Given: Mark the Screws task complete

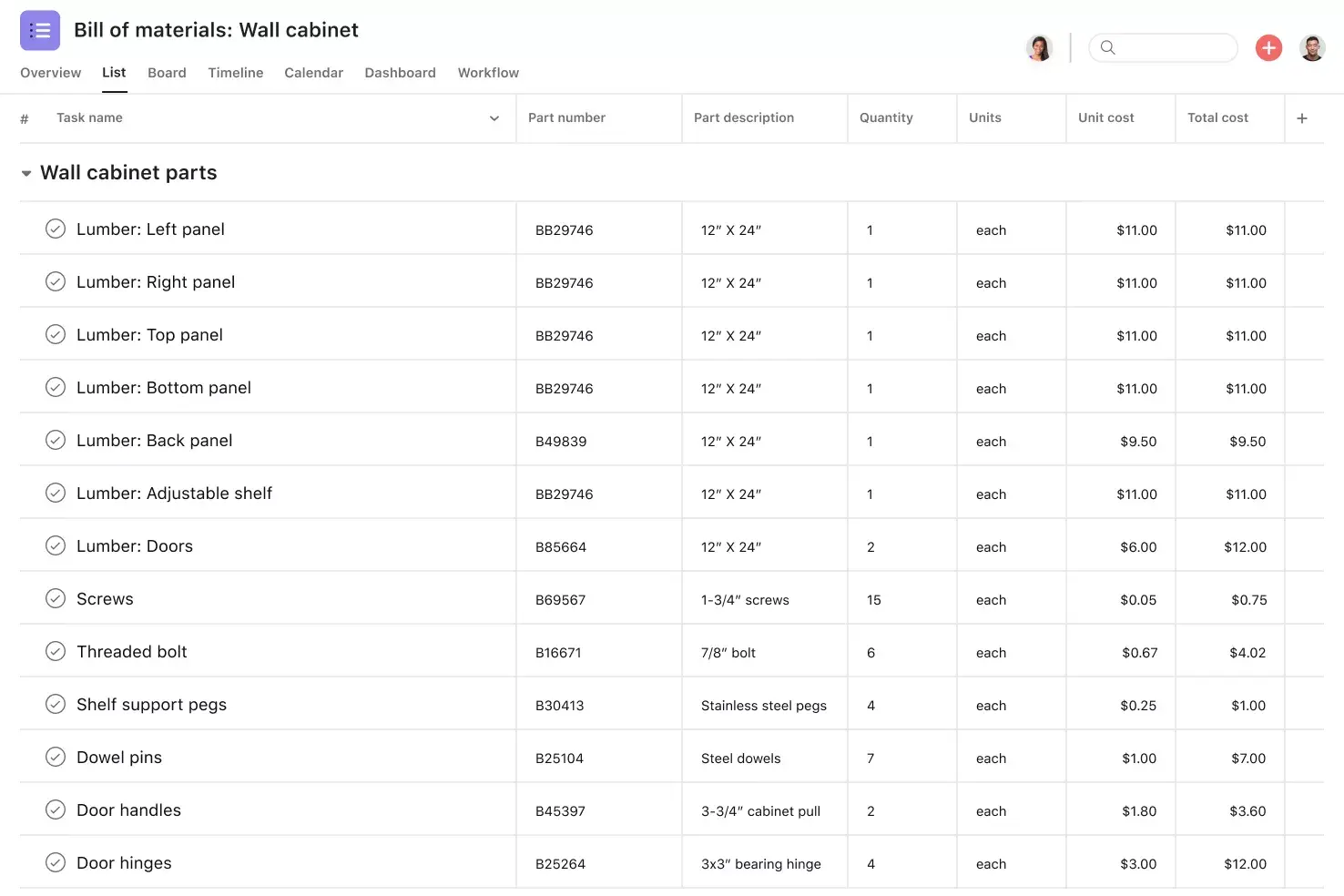Looking at the screenshot, I should pyautogui.click(x=55, y=598).
